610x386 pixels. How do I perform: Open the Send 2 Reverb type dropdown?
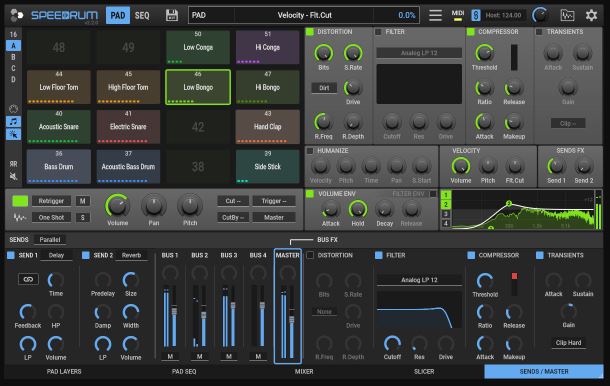pyautogui.click(x=131, y=255)
